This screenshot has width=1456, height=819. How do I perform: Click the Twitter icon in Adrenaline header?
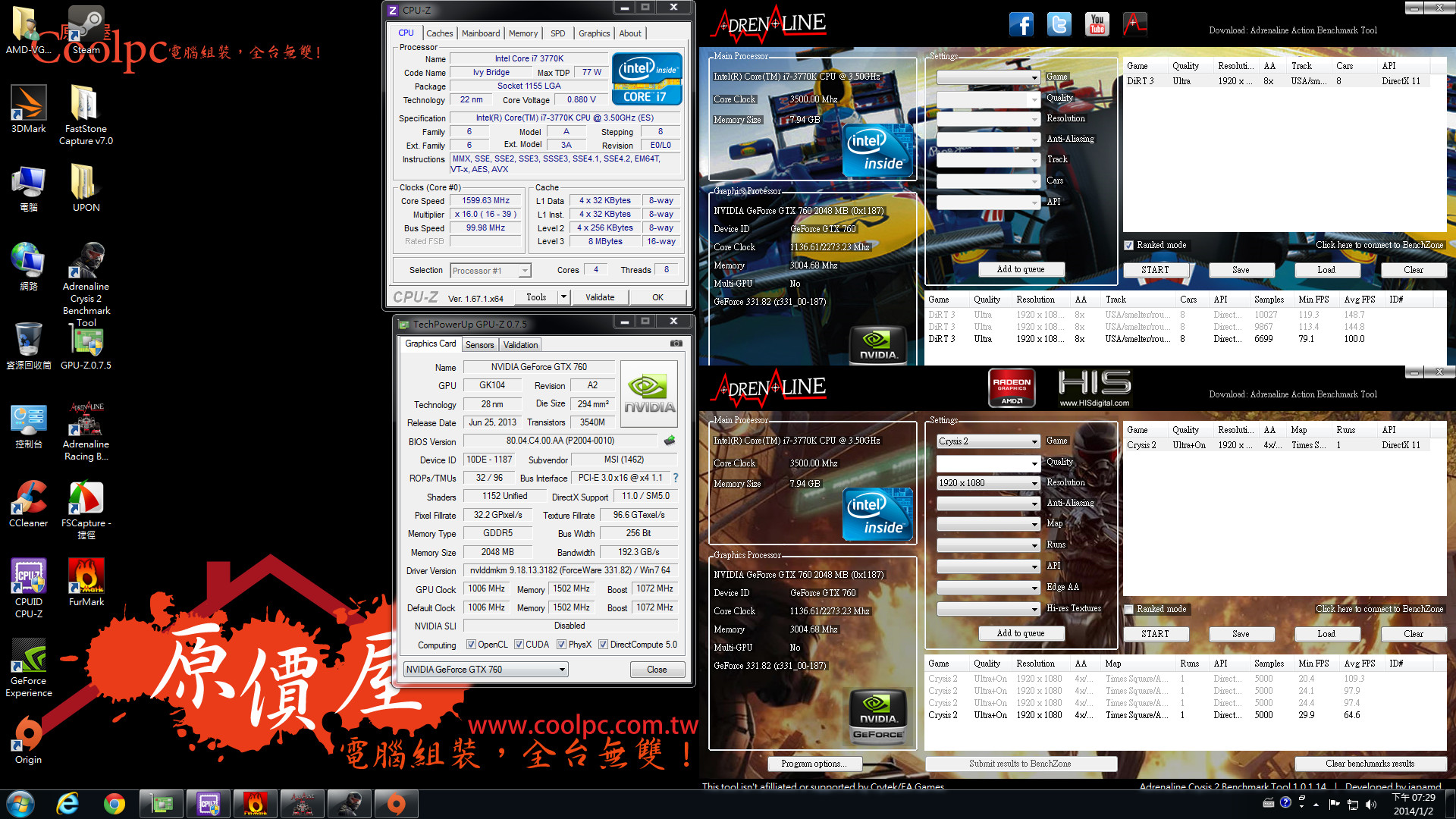1059,24
